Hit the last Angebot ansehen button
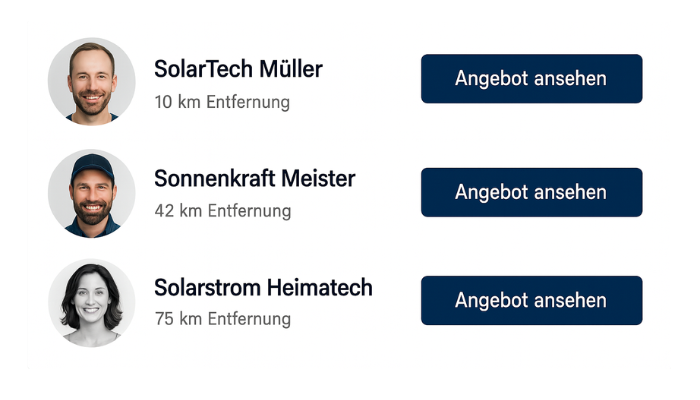This screenshot has width=700, height=400. point(531,301)
